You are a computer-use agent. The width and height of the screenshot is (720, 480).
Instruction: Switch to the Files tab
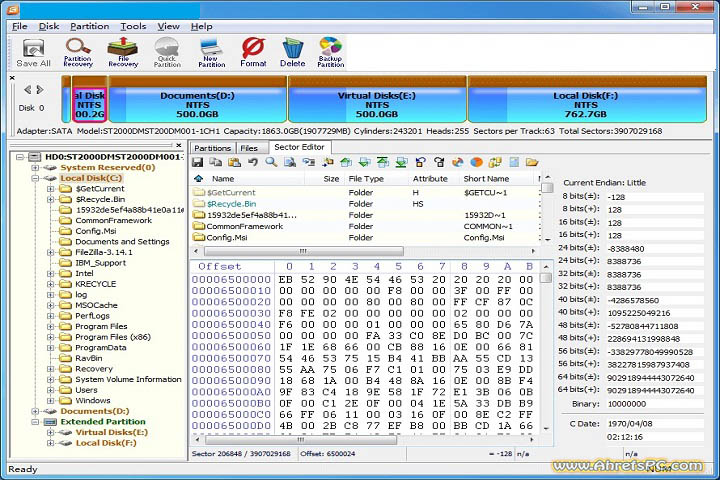tap(249, 148)
